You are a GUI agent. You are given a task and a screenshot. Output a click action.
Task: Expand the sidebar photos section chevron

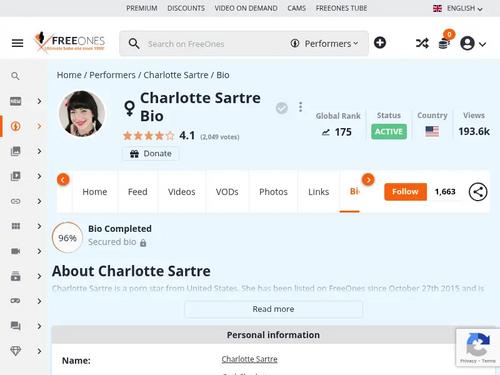(39, 151)
